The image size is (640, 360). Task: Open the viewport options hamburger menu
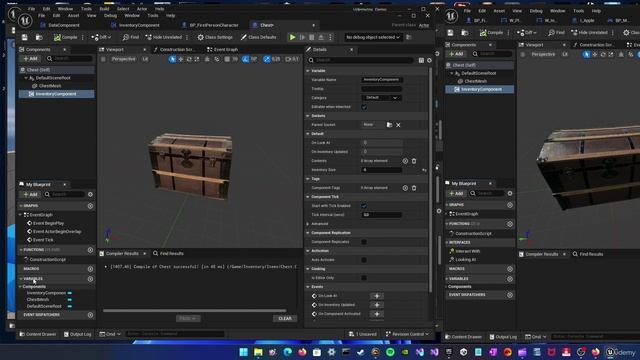coord(103,59)
